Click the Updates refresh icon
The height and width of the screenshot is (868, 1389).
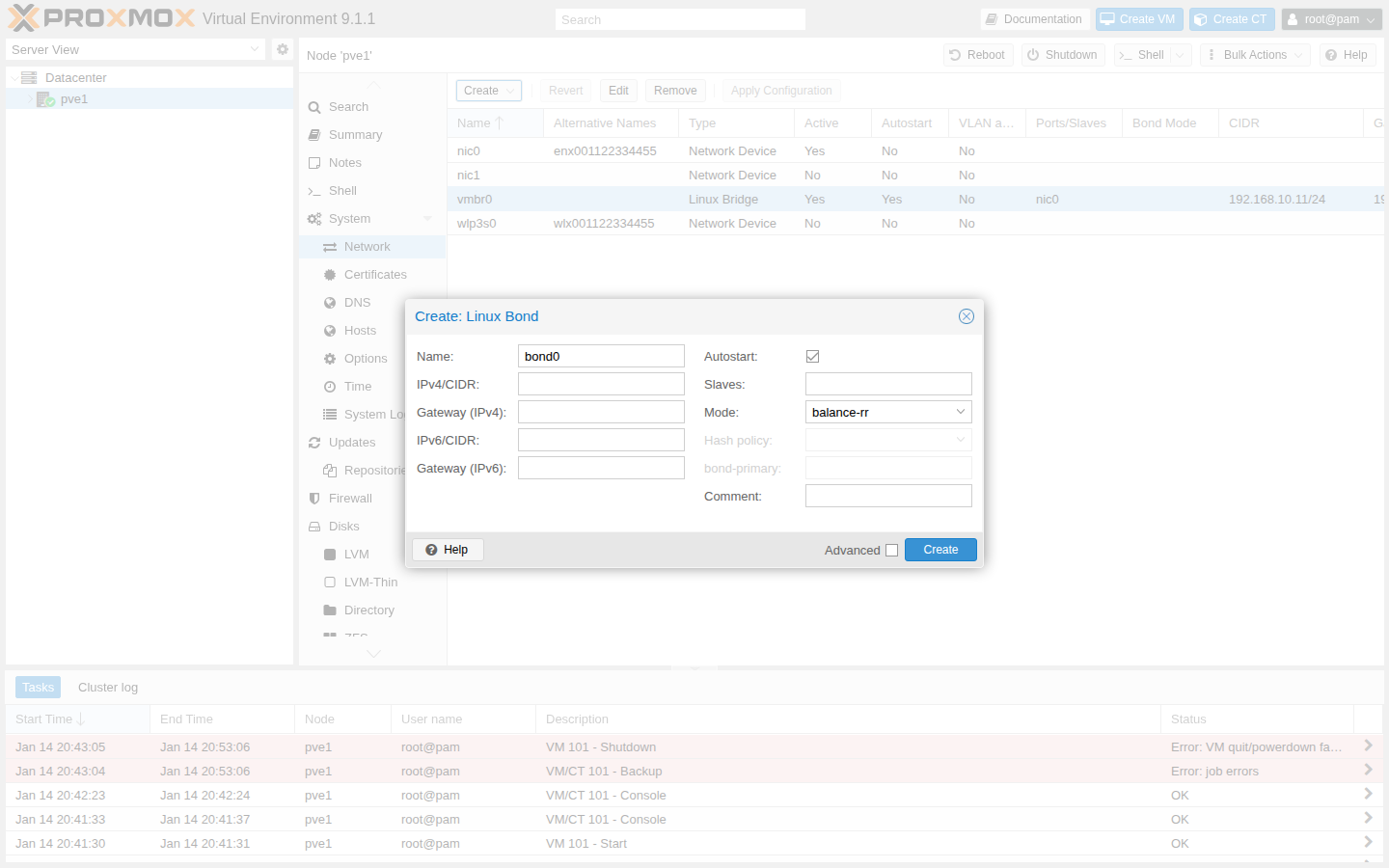[x=314, y=443]
